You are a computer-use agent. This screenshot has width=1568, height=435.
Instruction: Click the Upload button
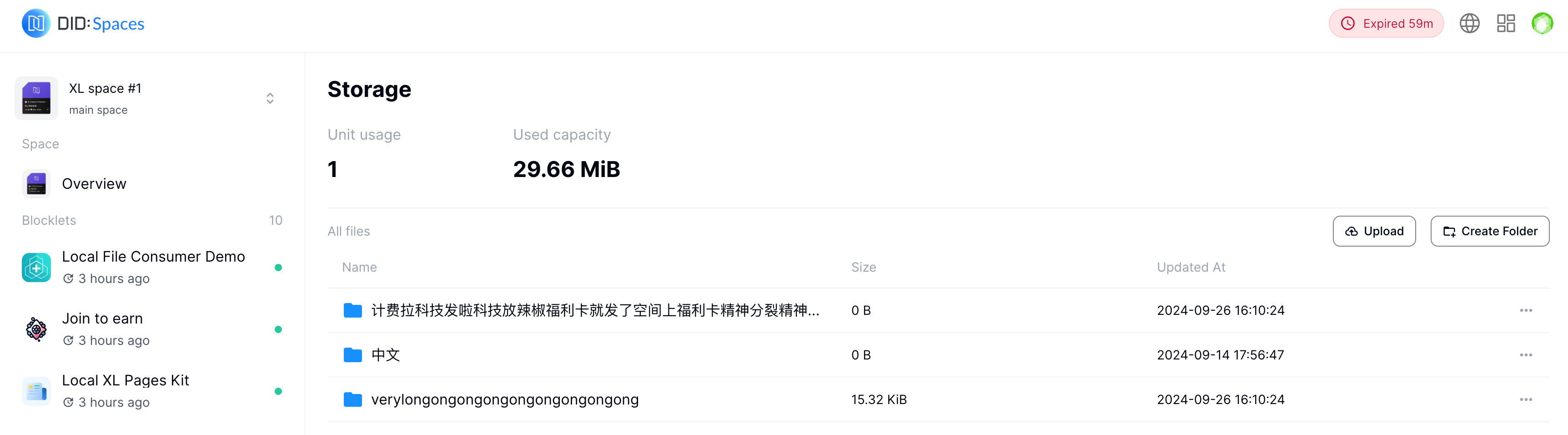coord(1374,232)
